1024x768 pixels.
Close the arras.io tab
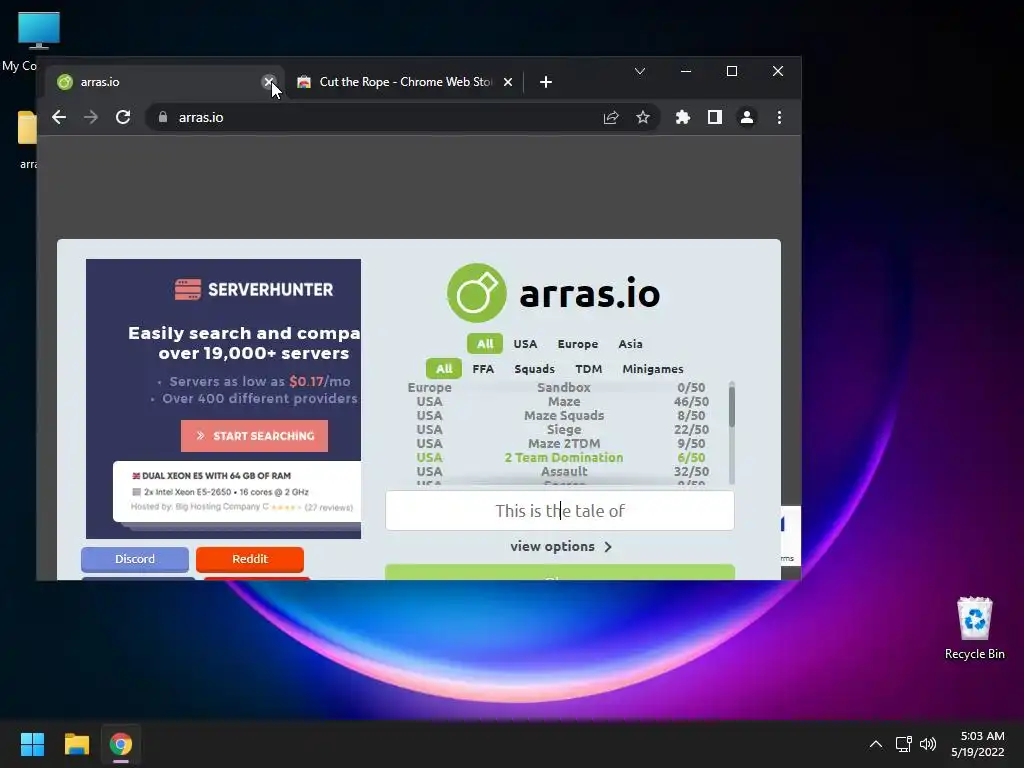pos(268,82)
